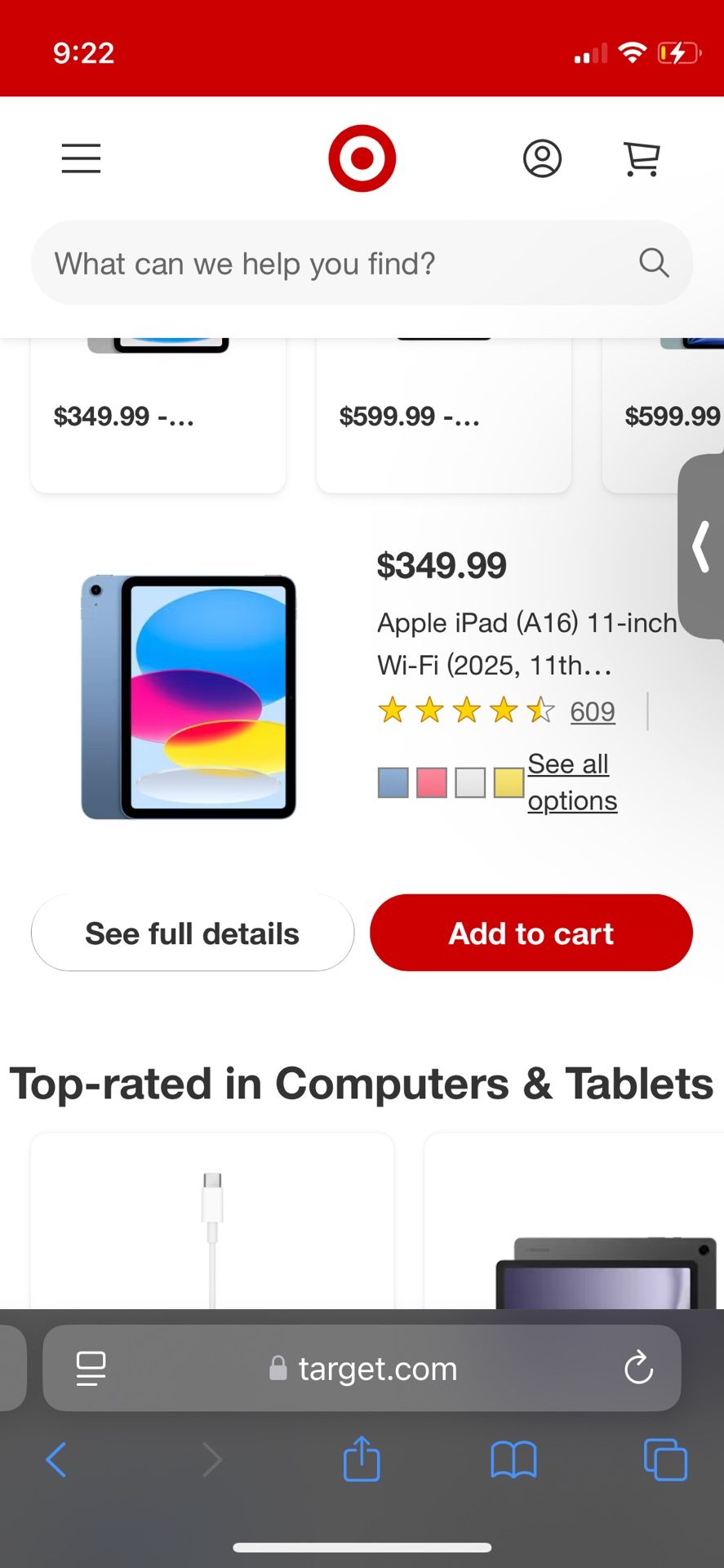724x1568 pixels.
Task: Go back to previous page
Action: coord(56,1459)
